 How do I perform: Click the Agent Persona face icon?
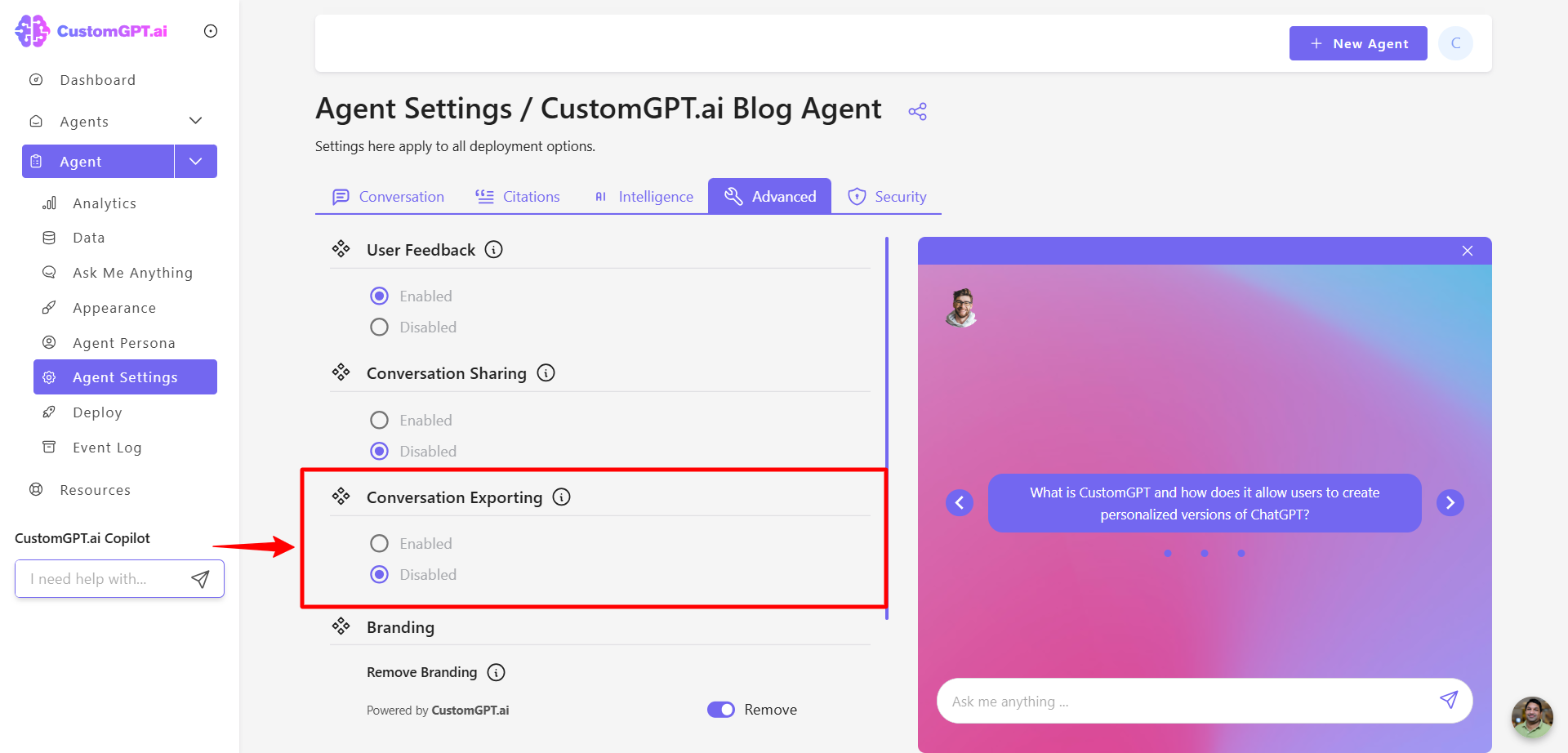coord(49,343)
